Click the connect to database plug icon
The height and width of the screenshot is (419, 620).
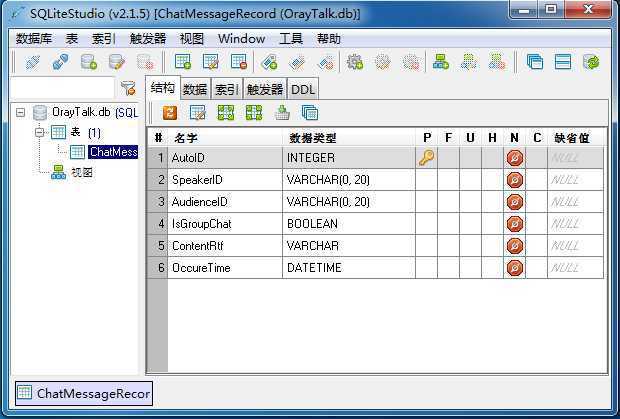(x=32, y=62)
